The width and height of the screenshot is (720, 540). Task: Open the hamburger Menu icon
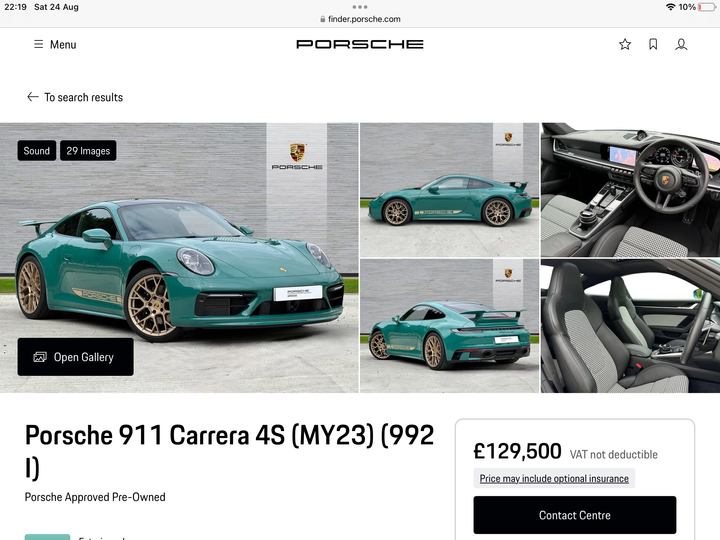pyautogui.click(x=39, y=44)
